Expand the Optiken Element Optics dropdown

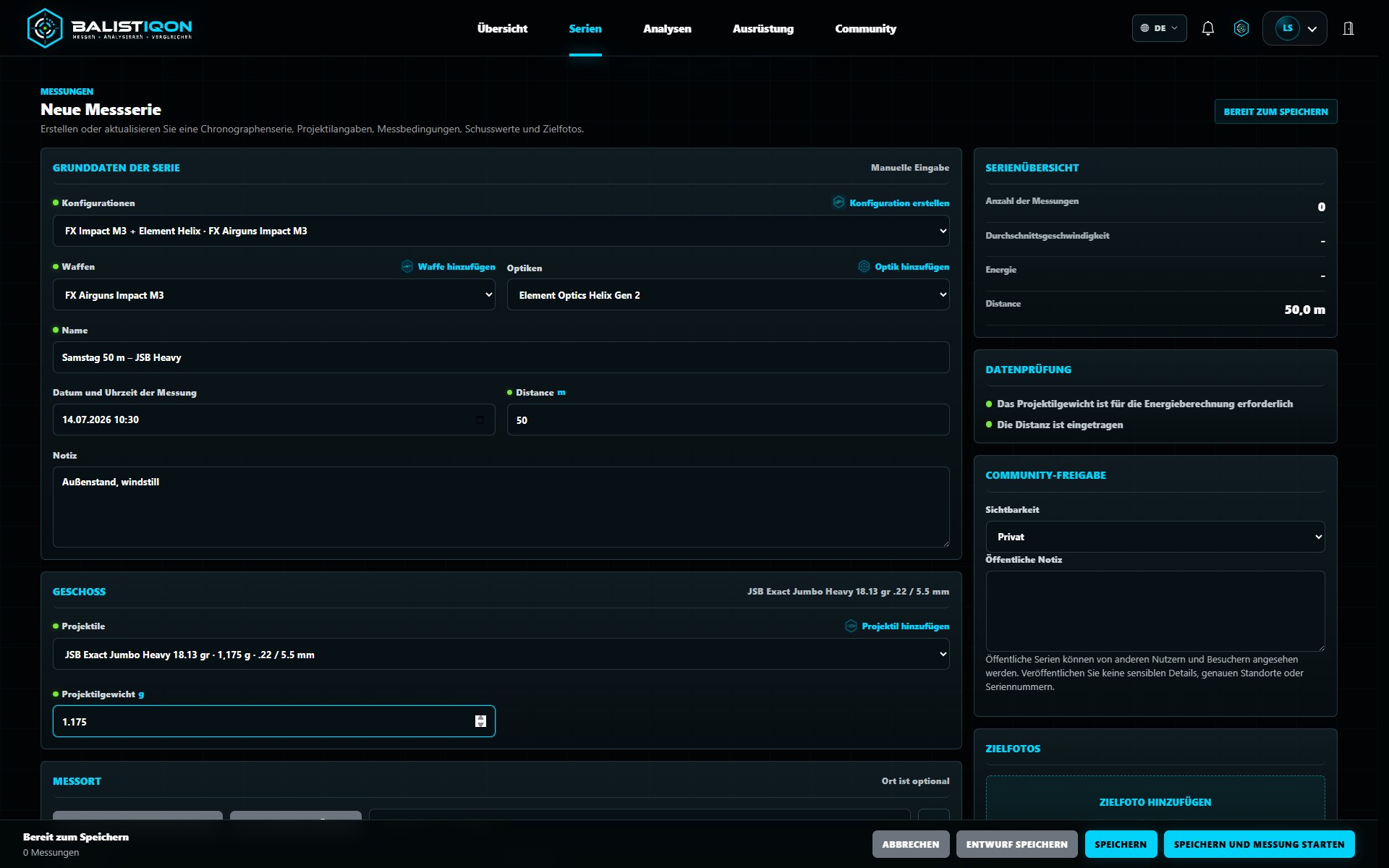tap(728, 294)
